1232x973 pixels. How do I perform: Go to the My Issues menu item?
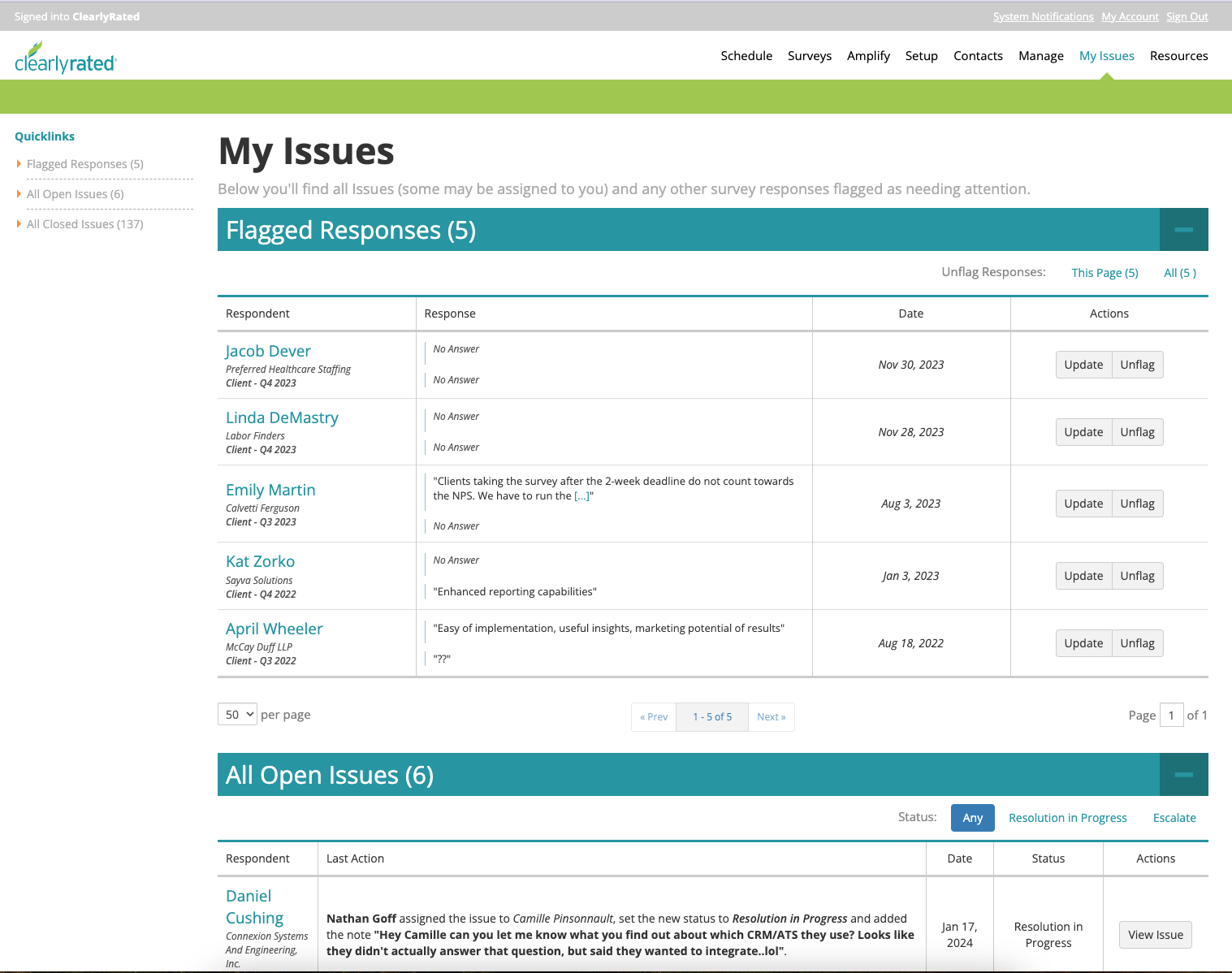[1107, 56]
